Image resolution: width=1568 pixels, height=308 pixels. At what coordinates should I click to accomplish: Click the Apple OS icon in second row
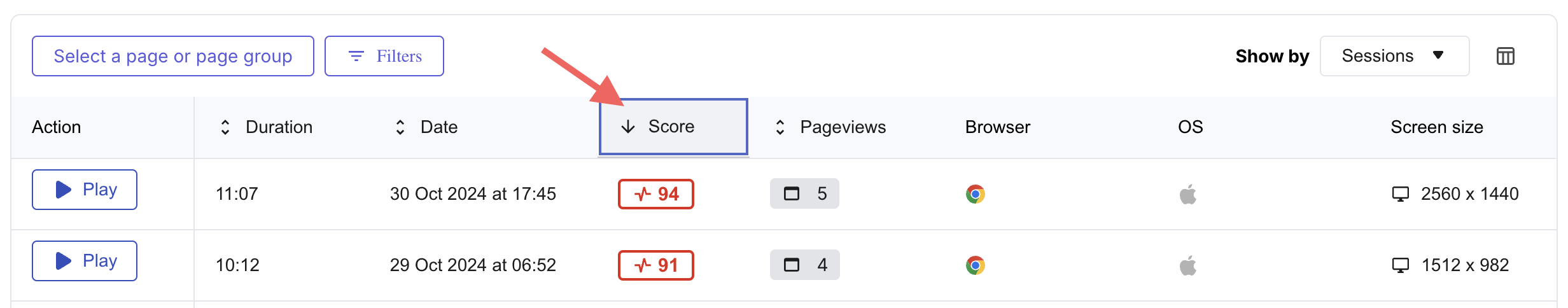tap(1188, 265)
